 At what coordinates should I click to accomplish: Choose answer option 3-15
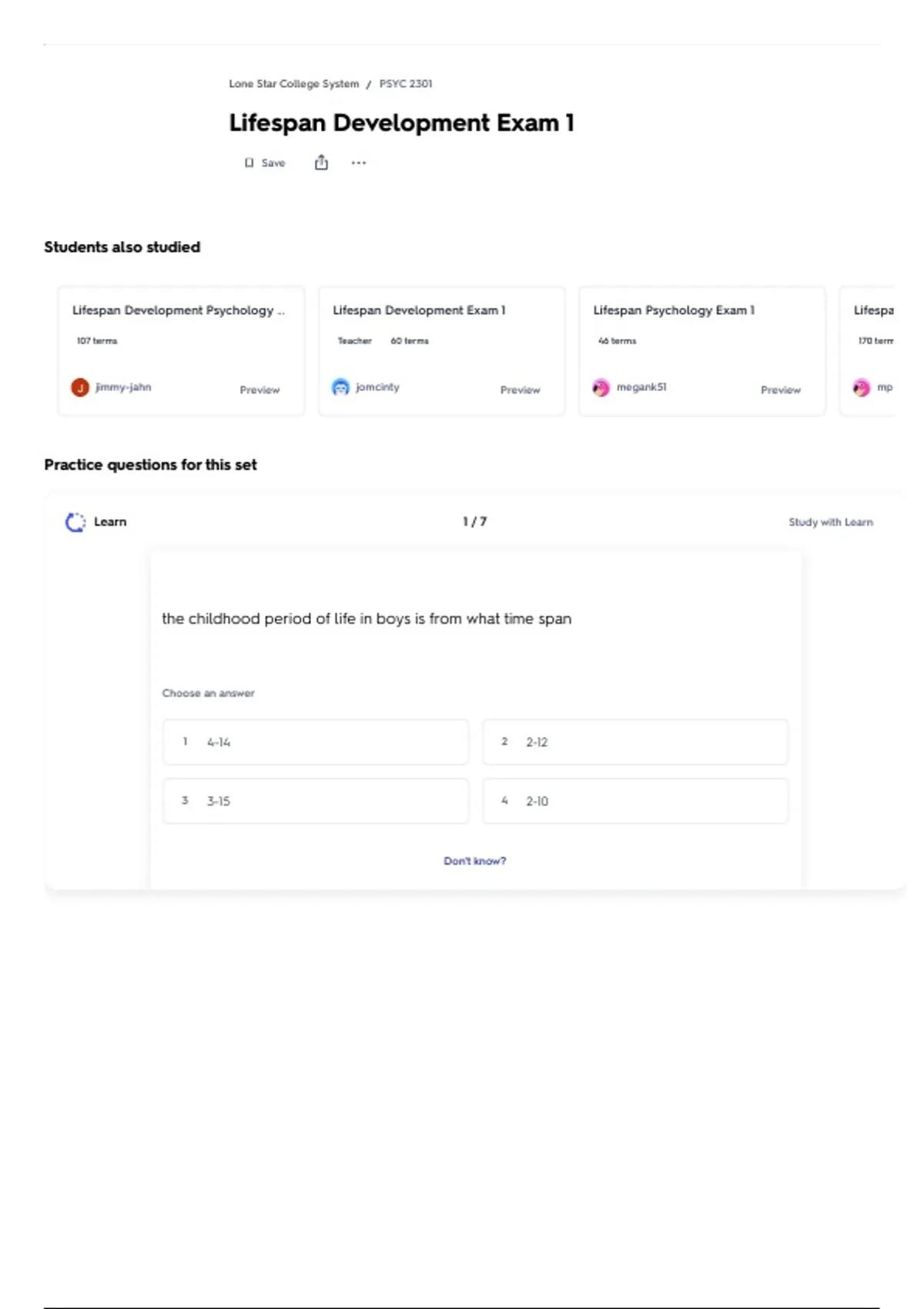(x=315, y=801)
